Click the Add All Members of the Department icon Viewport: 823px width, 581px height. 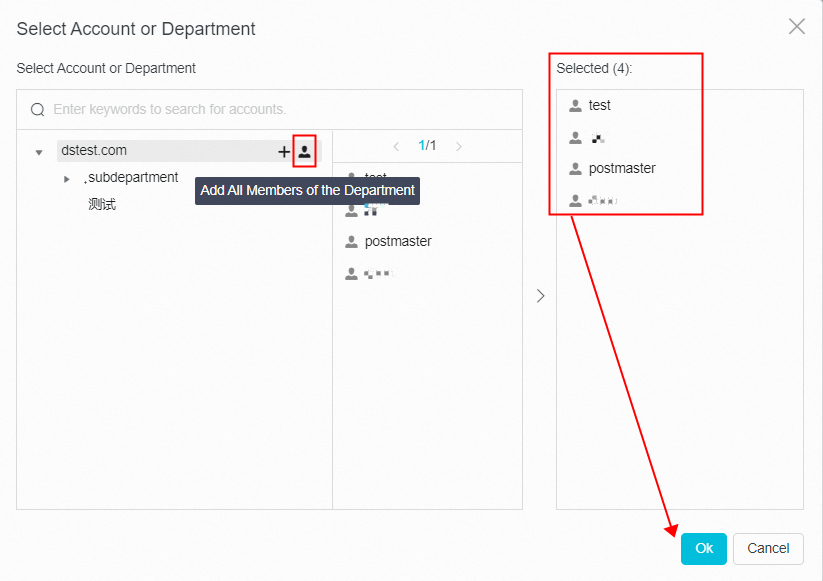click(304, 151)
